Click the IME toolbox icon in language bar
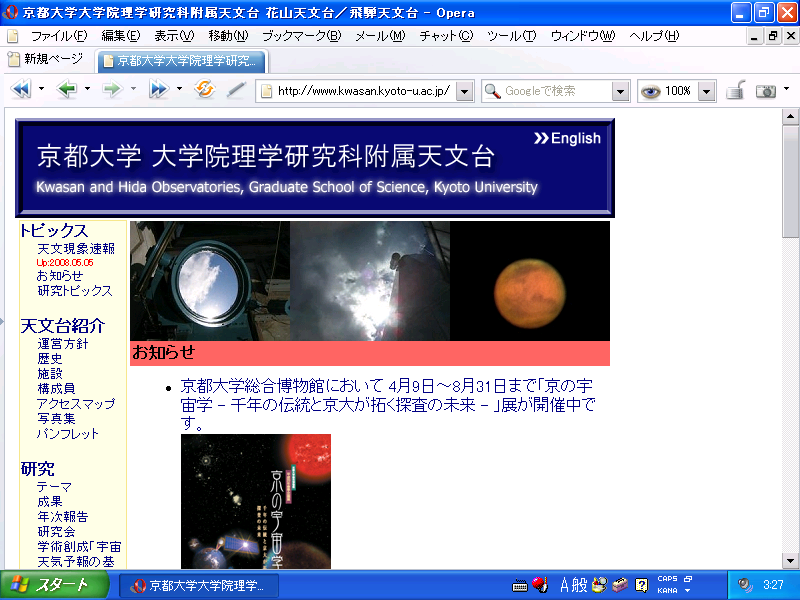The height and width of the screenshot is (600, 800). 620,585
